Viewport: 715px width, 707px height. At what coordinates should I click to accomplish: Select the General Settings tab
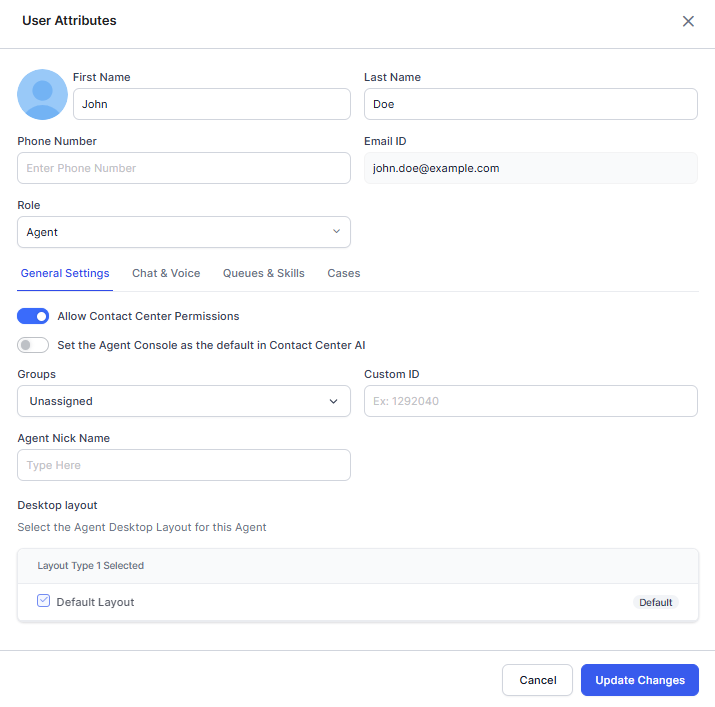point(65,273)
